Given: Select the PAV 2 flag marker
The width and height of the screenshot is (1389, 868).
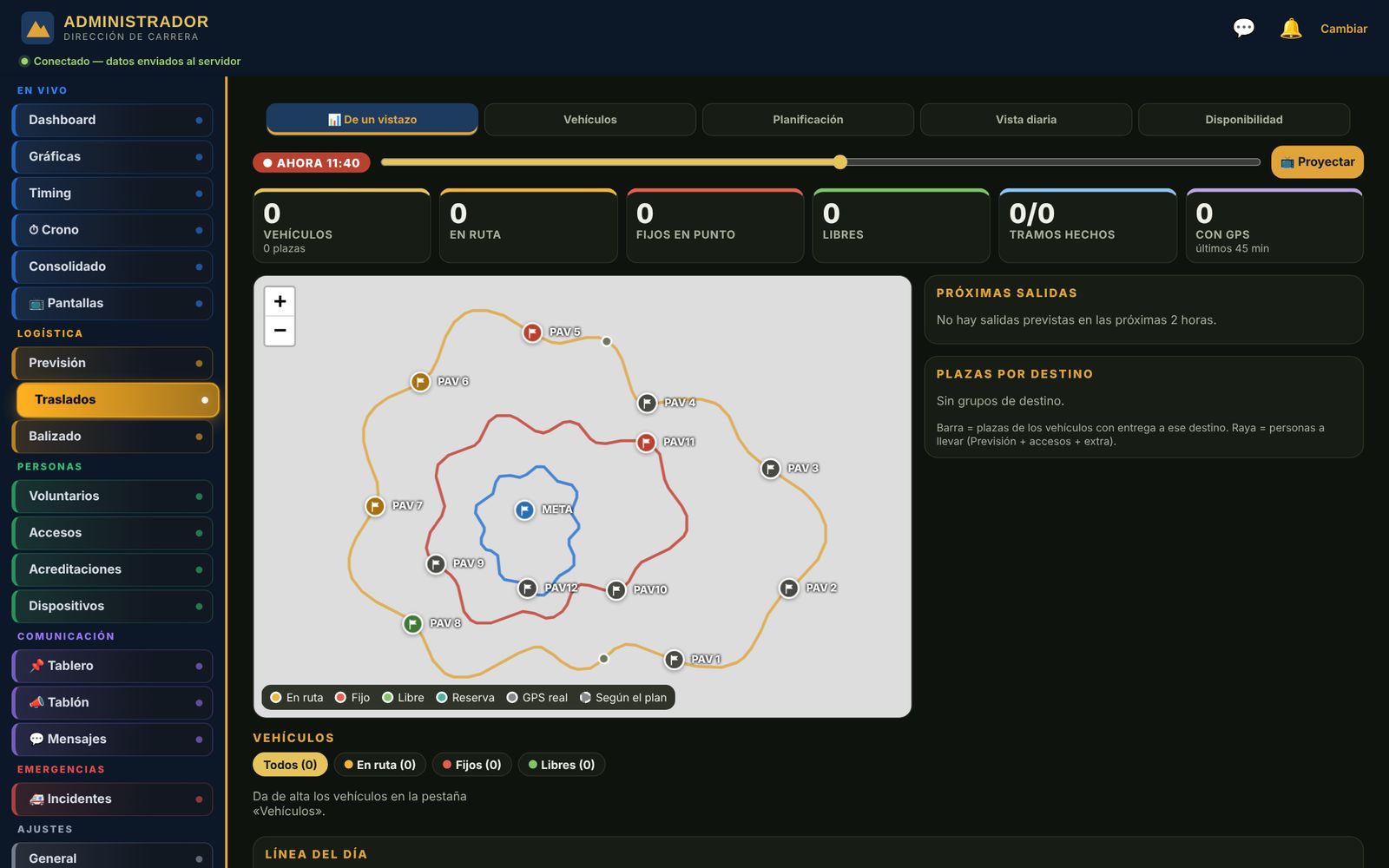Looking at the screenshot, I should (x=788, y=589).
